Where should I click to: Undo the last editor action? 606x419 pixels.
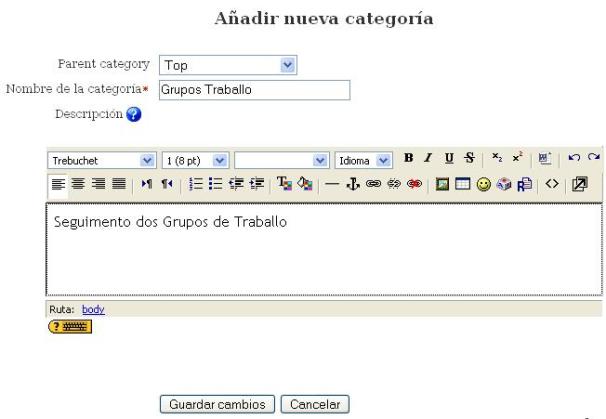click(574, 158)
